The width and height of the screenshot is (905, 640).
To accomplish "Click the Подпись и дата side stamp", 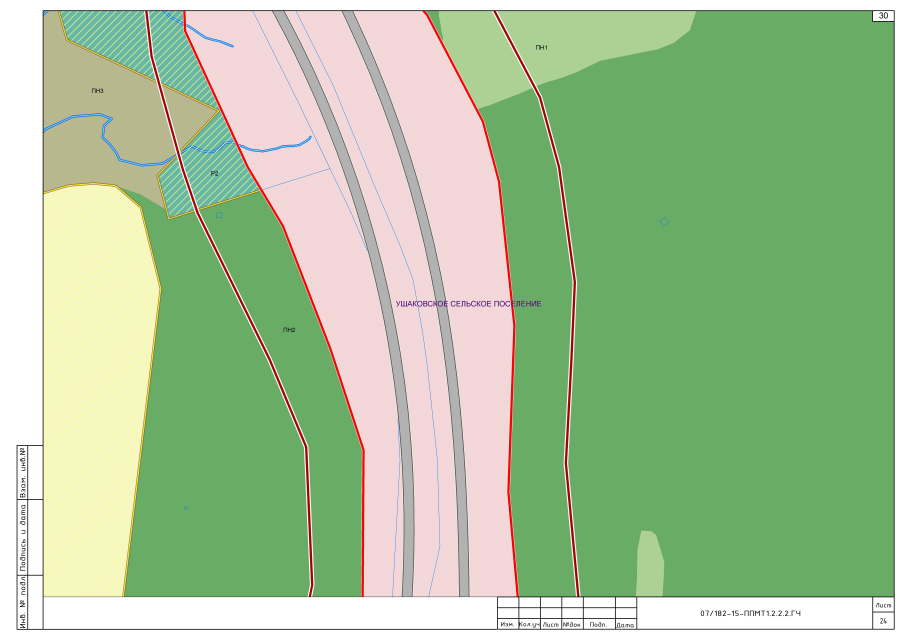I will click(x=23, y=537).
